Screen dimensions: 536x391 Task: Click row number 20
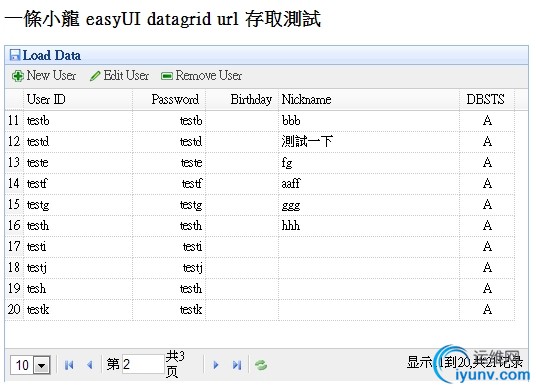click(x=14, y=310)
